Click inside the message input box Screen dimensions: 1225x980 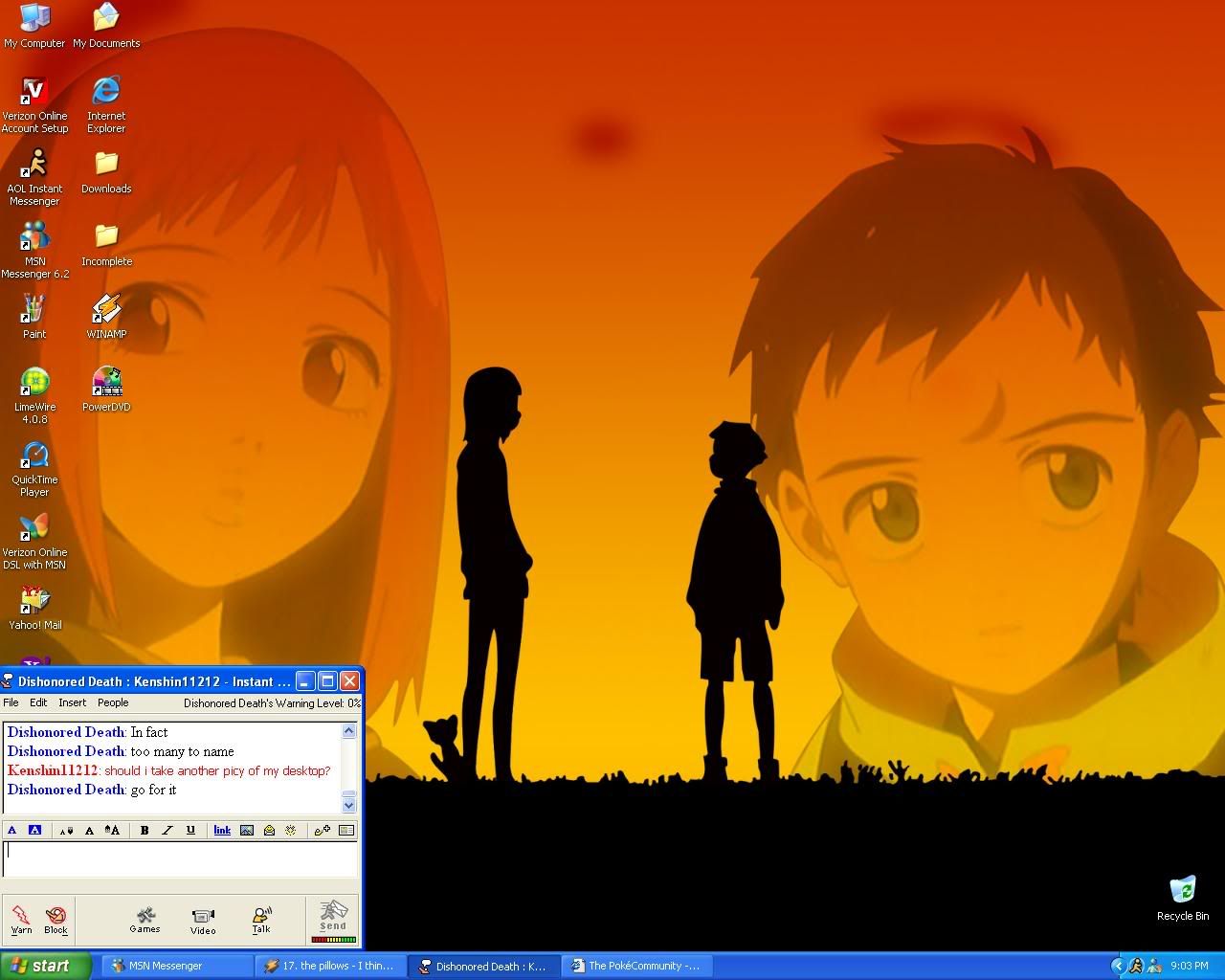[180, 858]
